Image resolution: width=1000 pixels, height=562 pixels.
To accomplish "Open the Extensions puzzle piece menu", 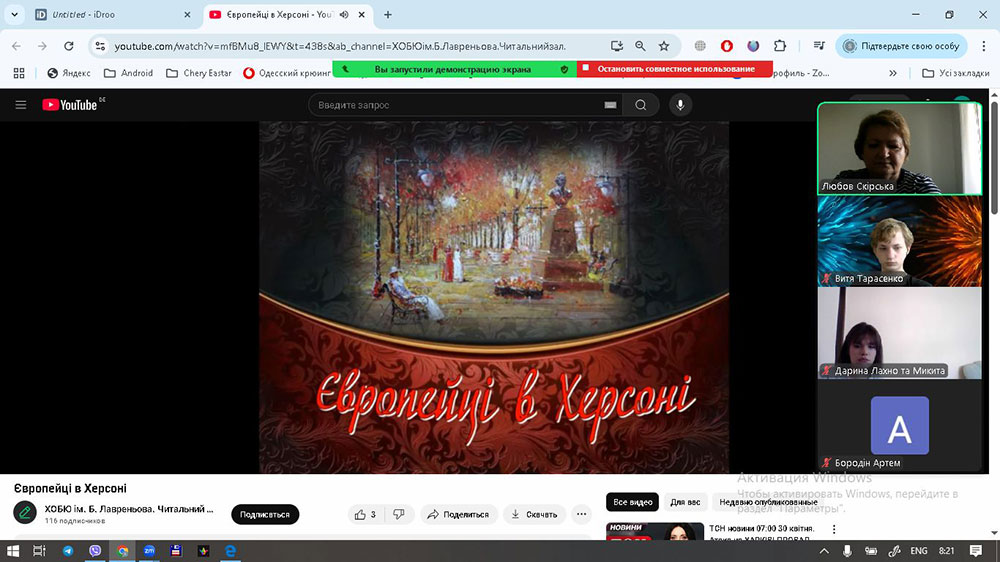I will [x=780, y=46].
